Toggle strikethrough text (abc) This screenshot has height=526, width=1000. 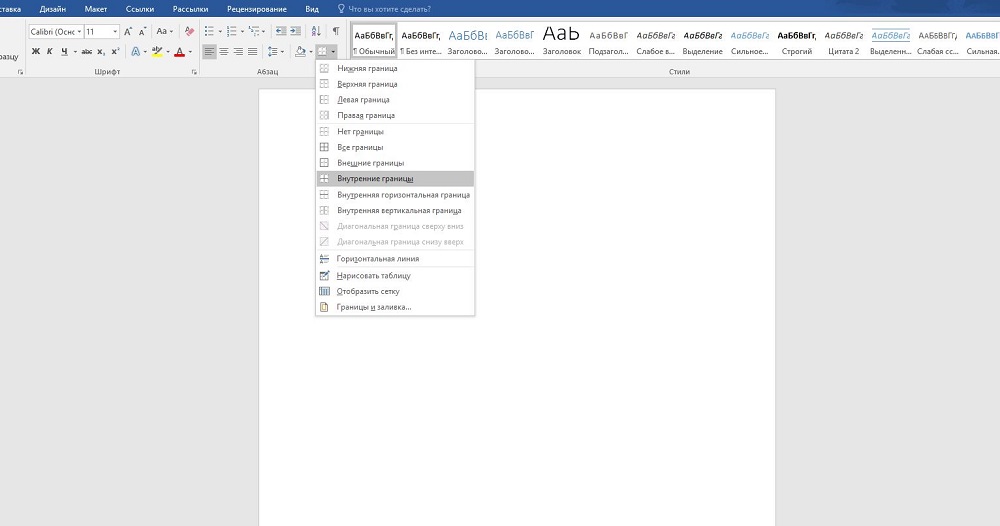coord(87,51)
